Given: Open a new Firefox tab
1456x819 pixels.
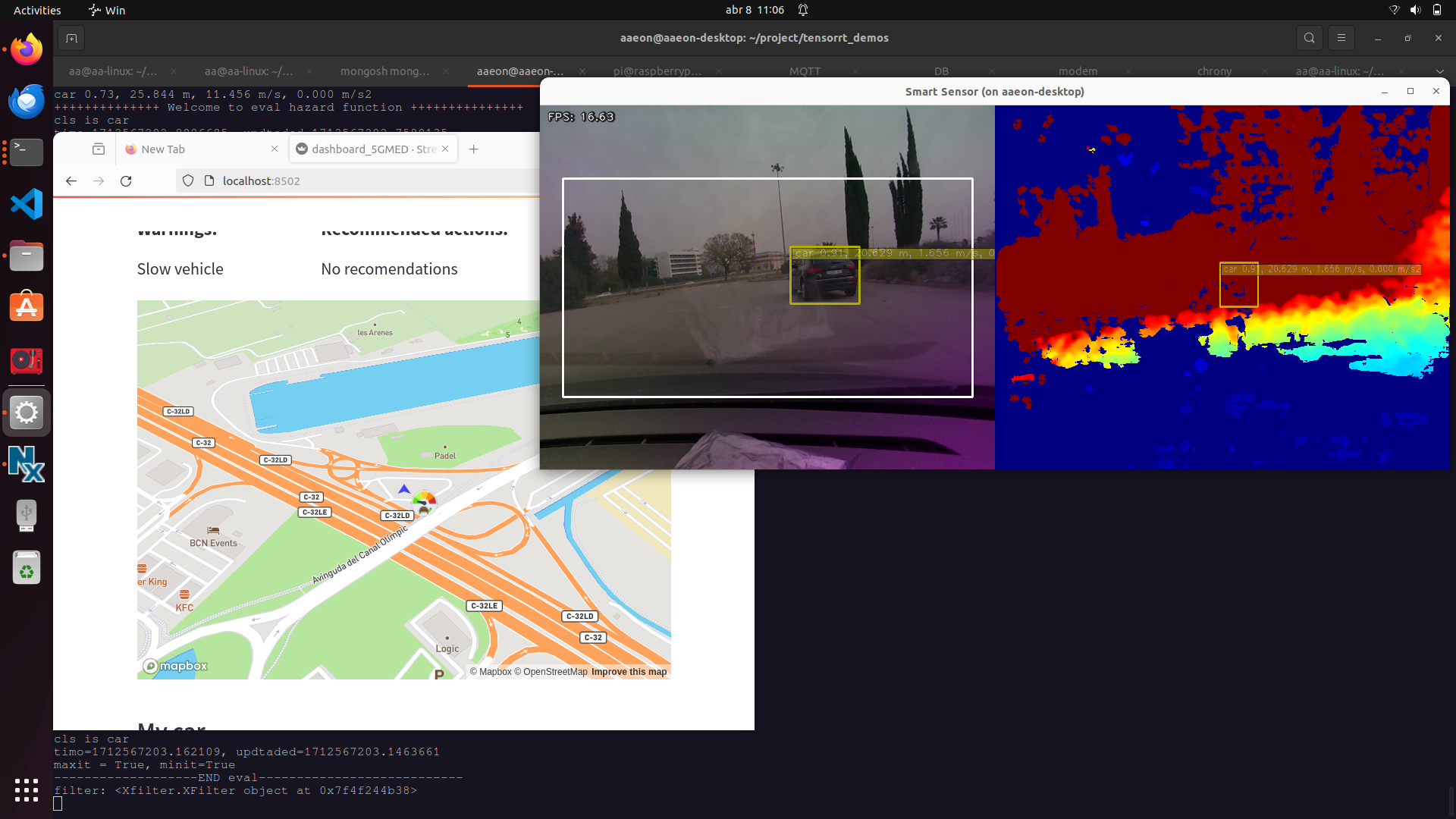Looking at the screenshot, I should pos(474,149).
